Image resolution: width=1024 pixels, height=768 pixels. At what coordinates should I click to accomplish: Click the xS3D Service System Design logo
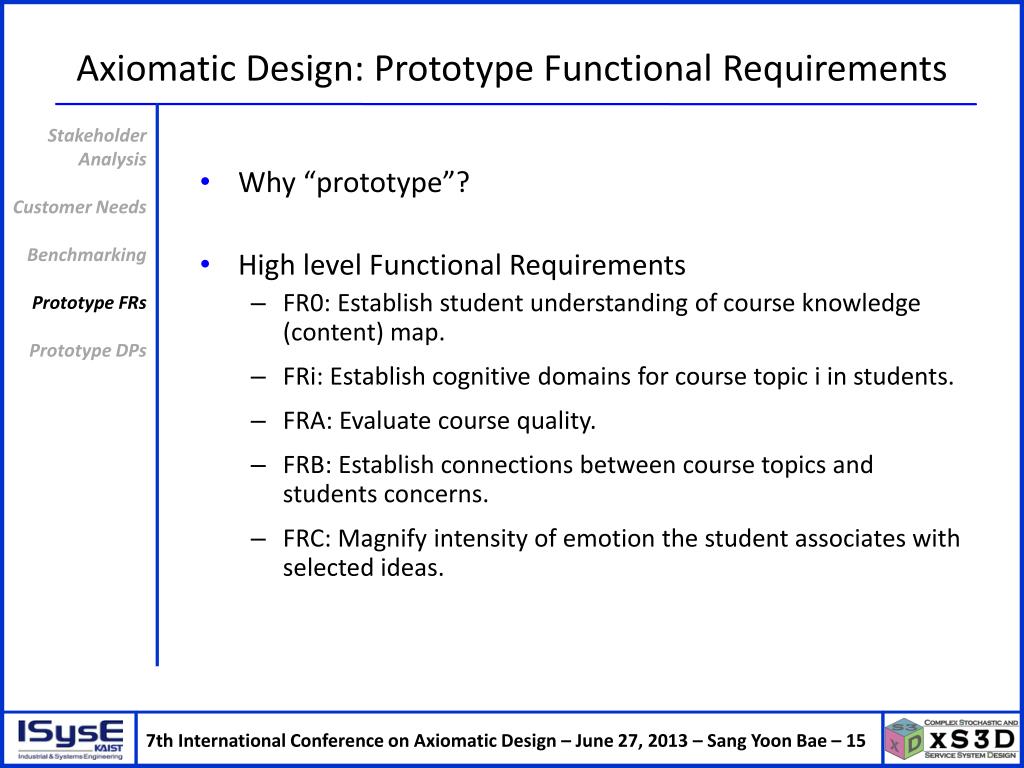(x=951, y=740)
